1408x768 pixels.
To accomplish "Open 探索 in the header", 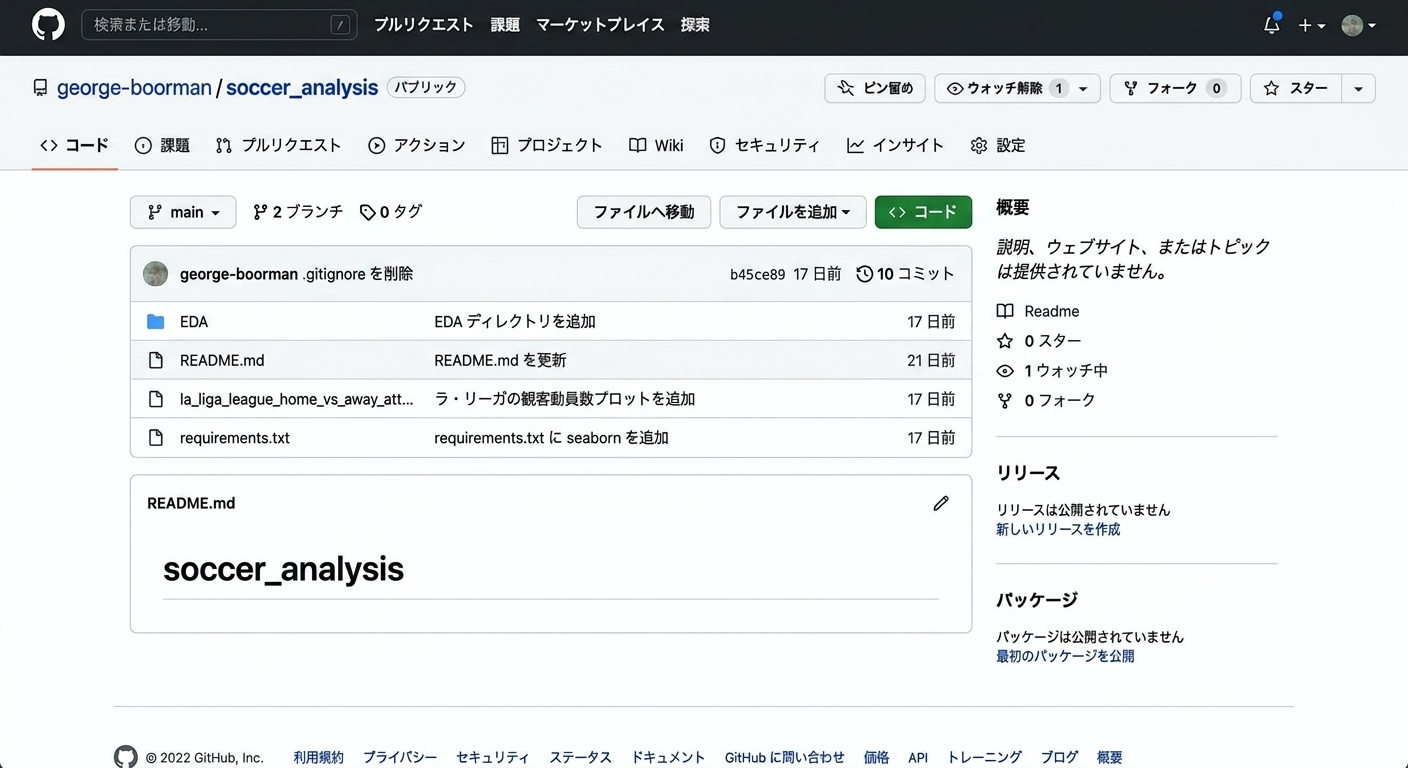I will point(695,25).
